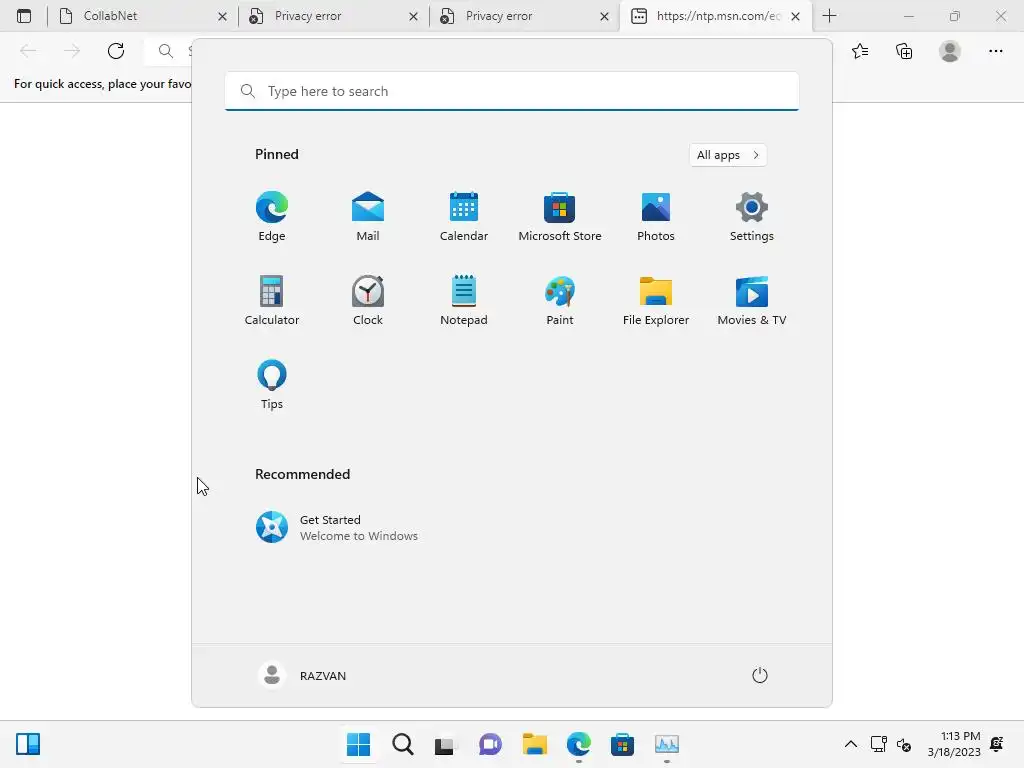Go back in Edge browser

tap(28, 51)
